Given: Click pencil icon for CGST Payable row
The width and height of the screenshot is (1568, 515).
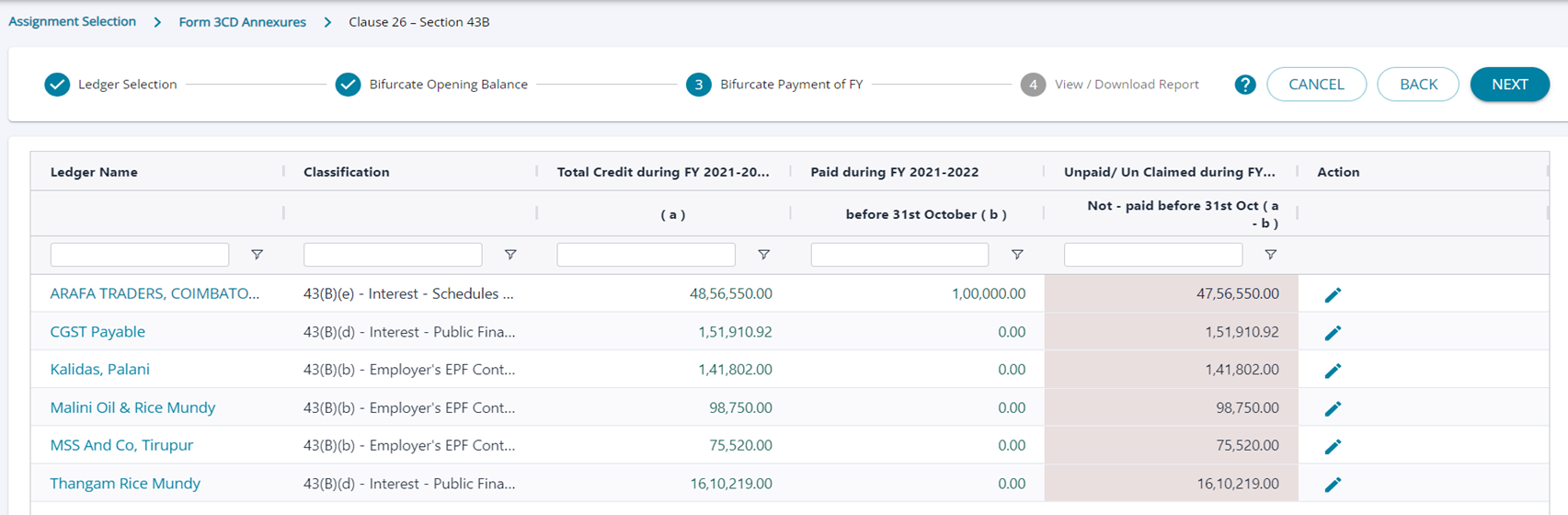Looking at the screenshot, I should (1333, 333).
